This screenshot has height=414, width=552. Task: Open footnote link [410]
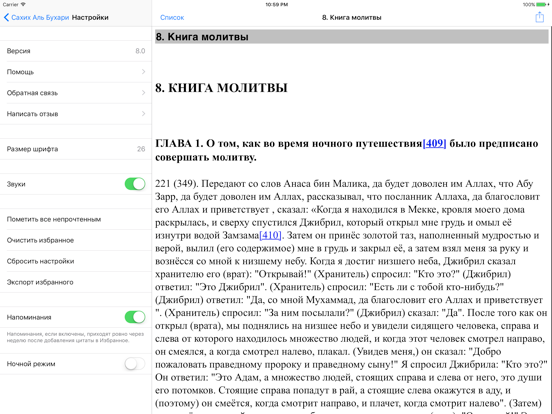270,235
